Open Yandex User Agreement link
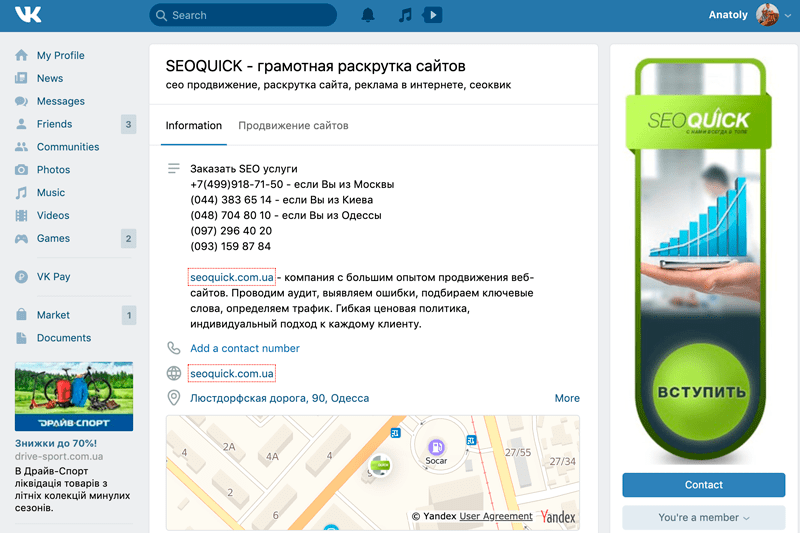Screen dimensions: 800x533 tap(495, 516)
